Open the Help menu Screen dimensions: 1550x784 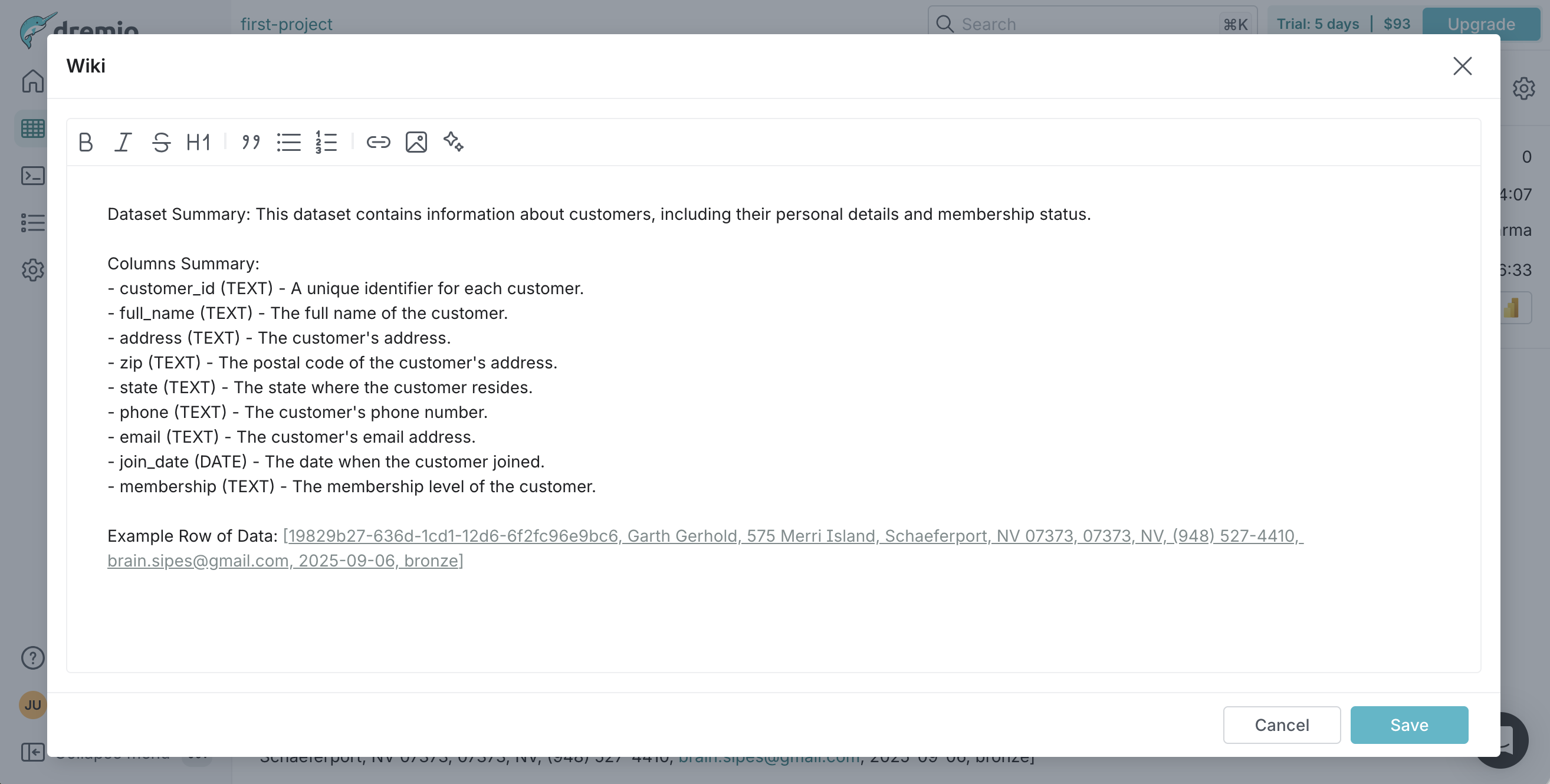pyautogui.click(x=32, y=658)
